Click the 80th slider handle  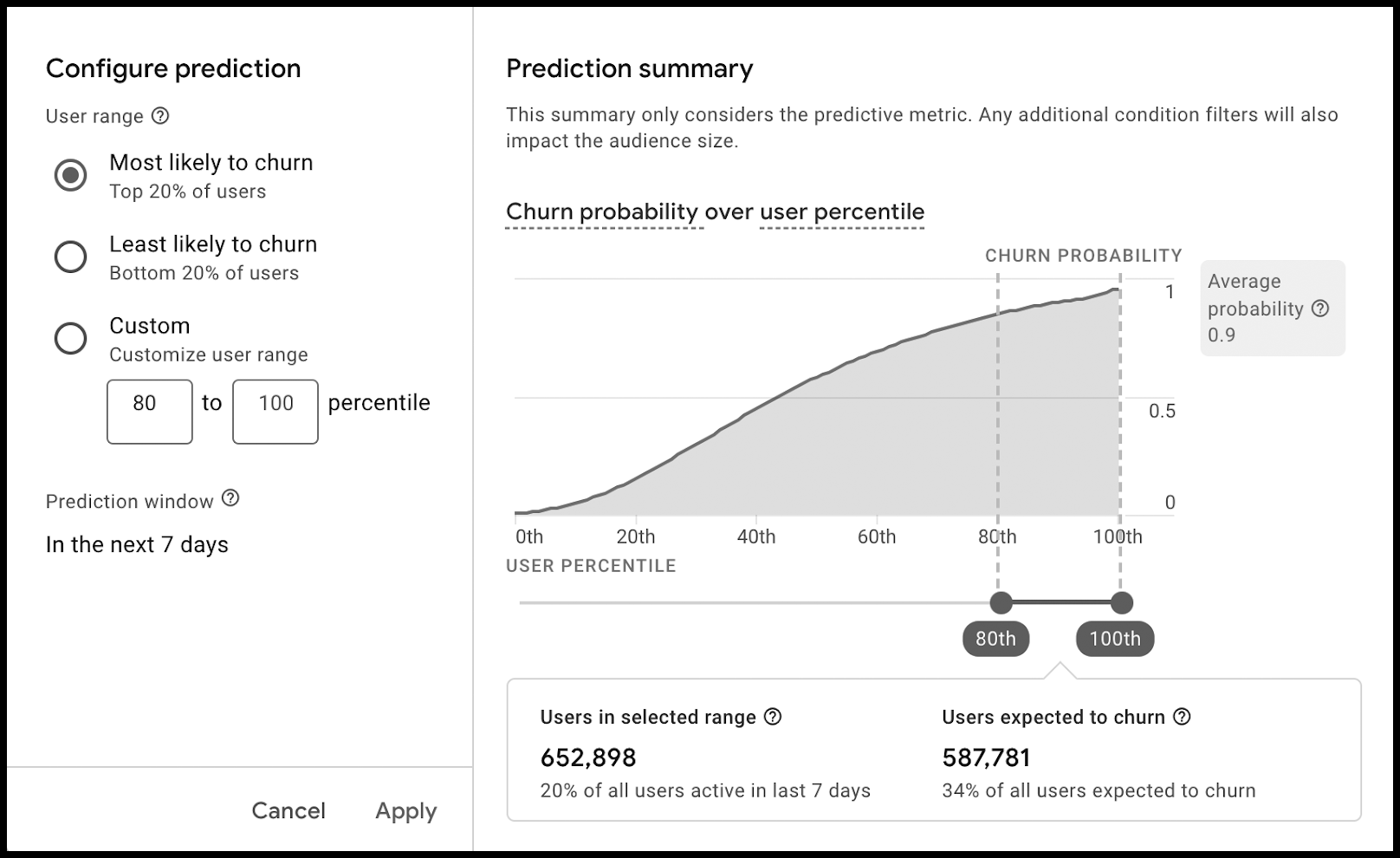[1001, 602]
